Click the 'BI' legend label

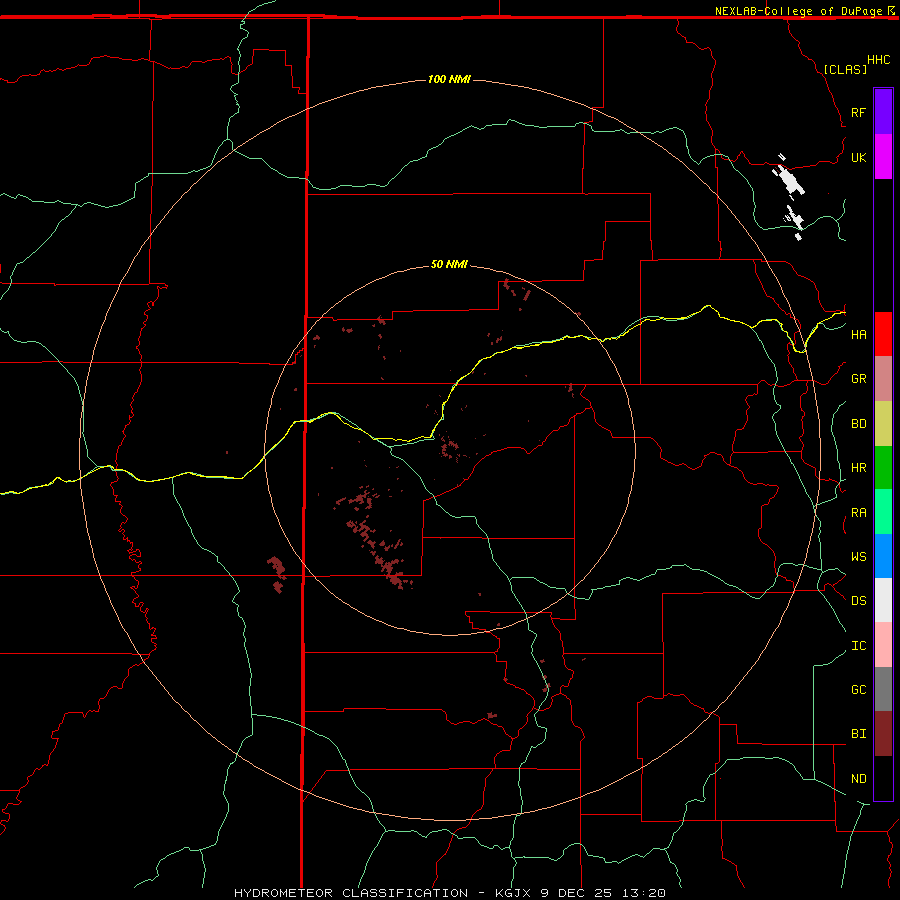coord(858,734)
